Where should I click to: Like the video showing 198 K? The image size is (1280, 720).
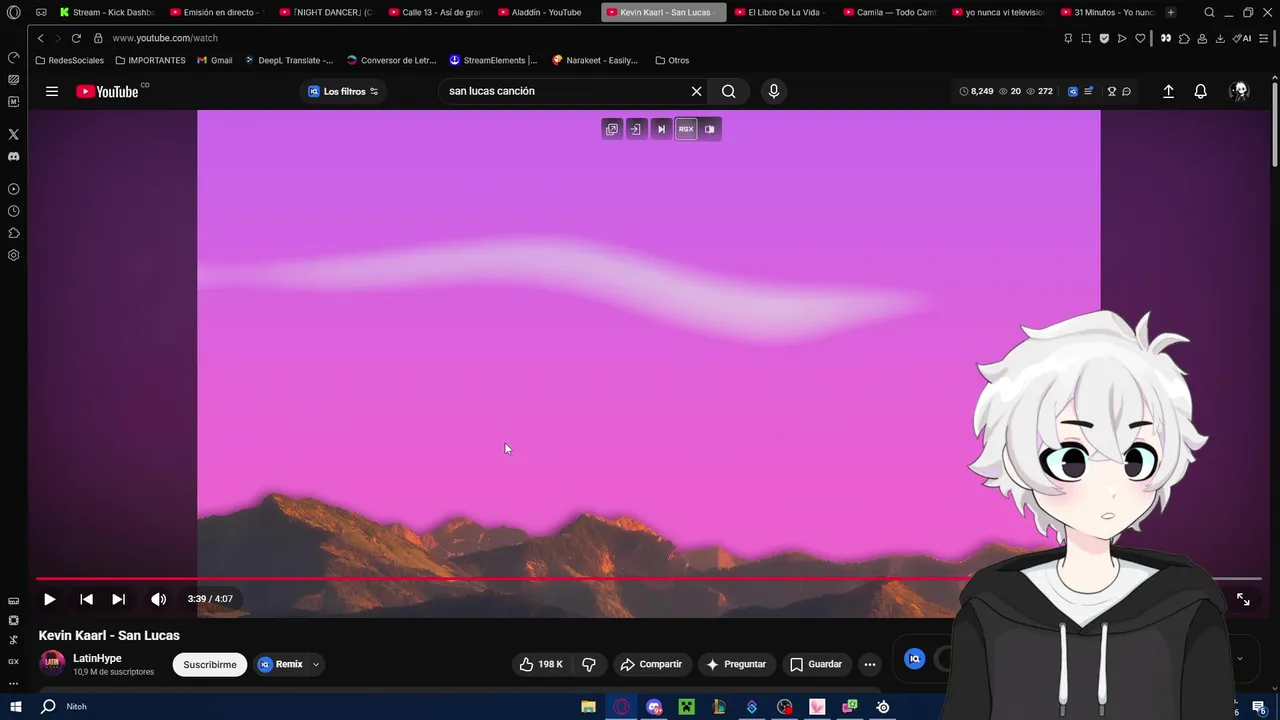[541, 664]
